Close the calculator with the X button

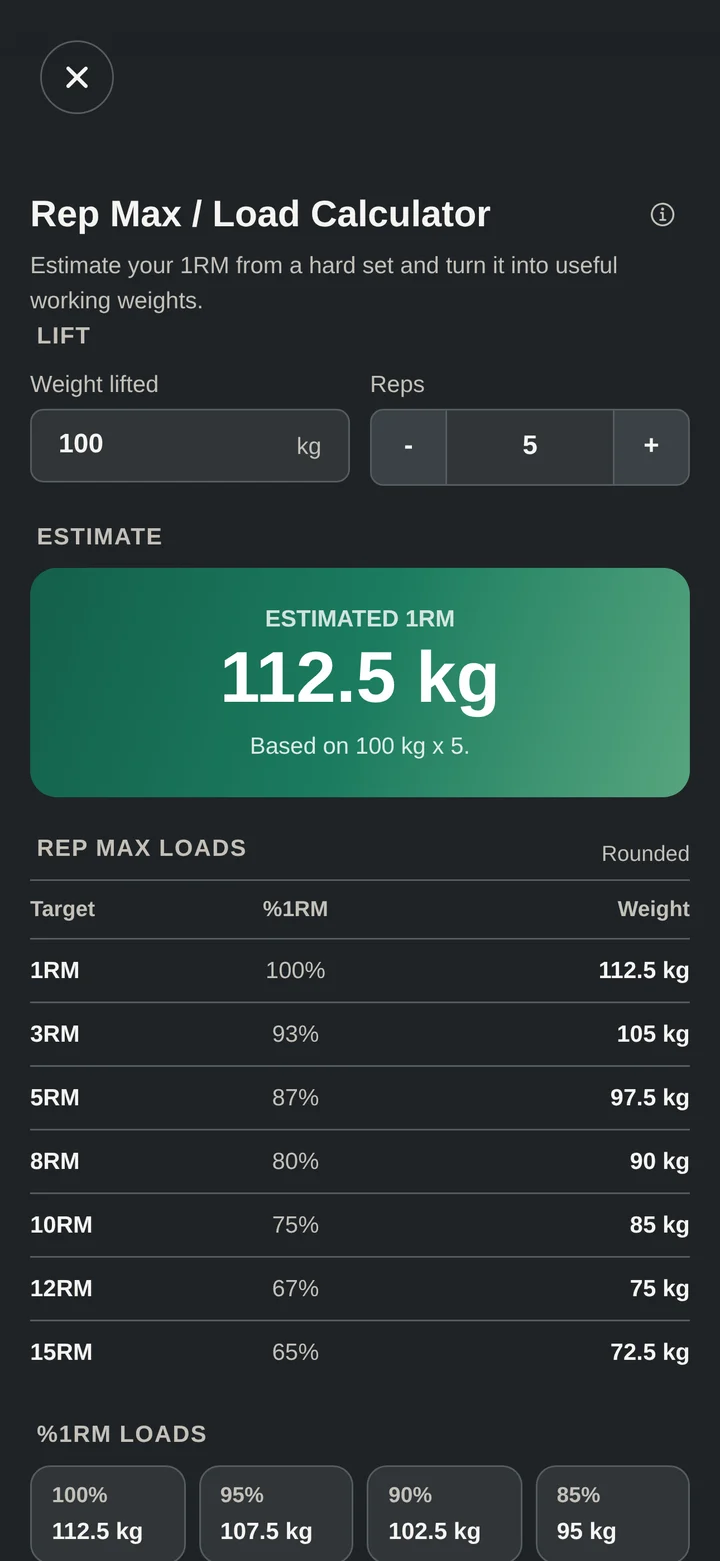[x=77, y=77]
